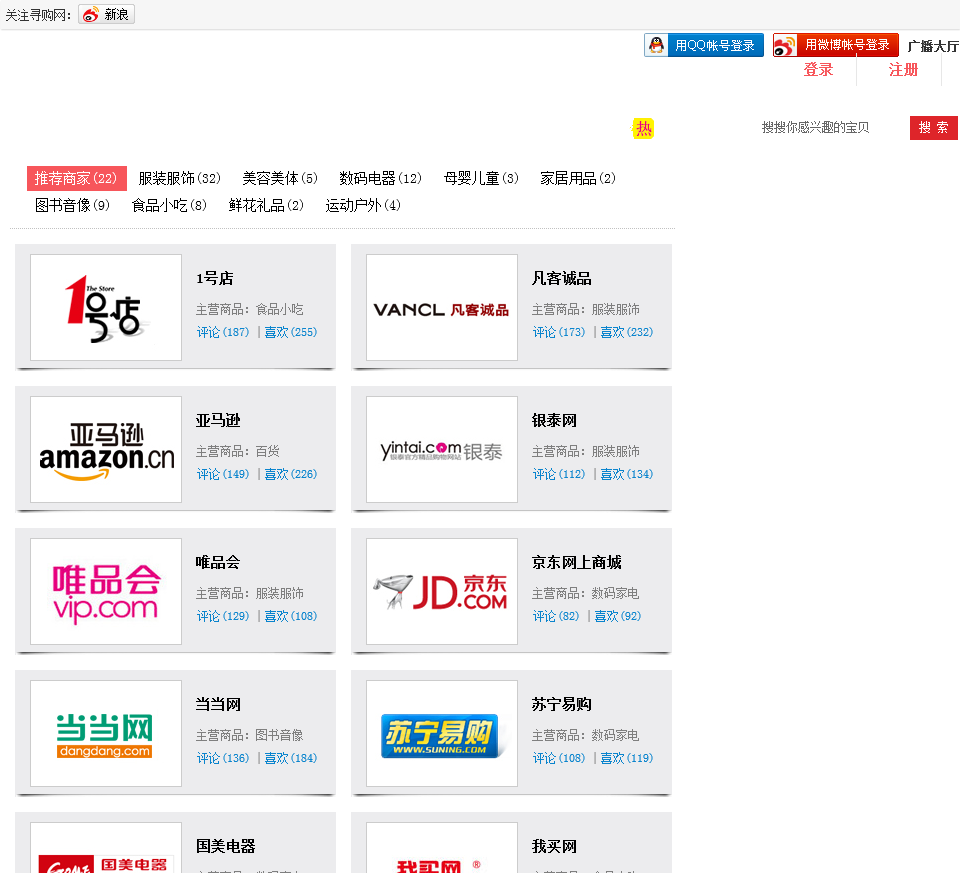Open the 唯品会 vip.com logo thumbnail
This screenshot has height=873, width=960.
coord(106,591)
